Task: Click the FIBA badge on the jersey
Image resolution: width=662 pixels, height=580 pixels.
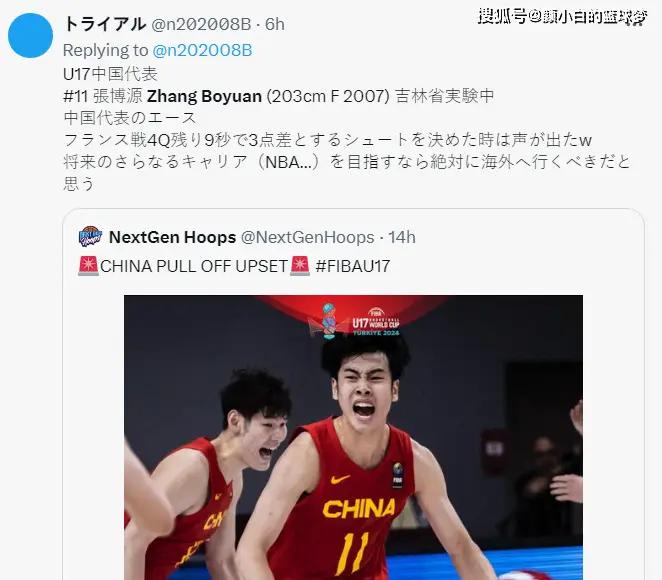Action: (397, 474)
